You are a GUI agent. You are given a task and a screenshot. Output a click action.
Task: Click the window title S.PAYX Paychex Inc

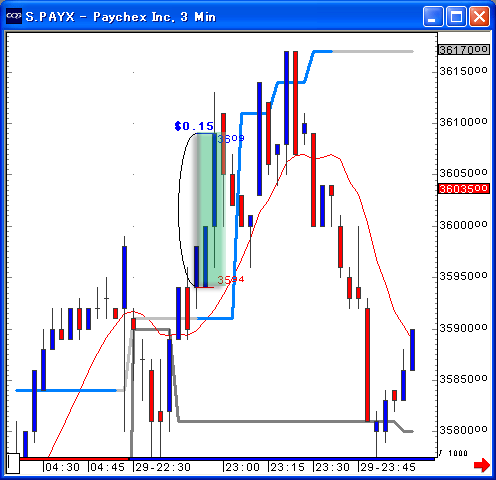pyautogui.click(x=121, y=16)
